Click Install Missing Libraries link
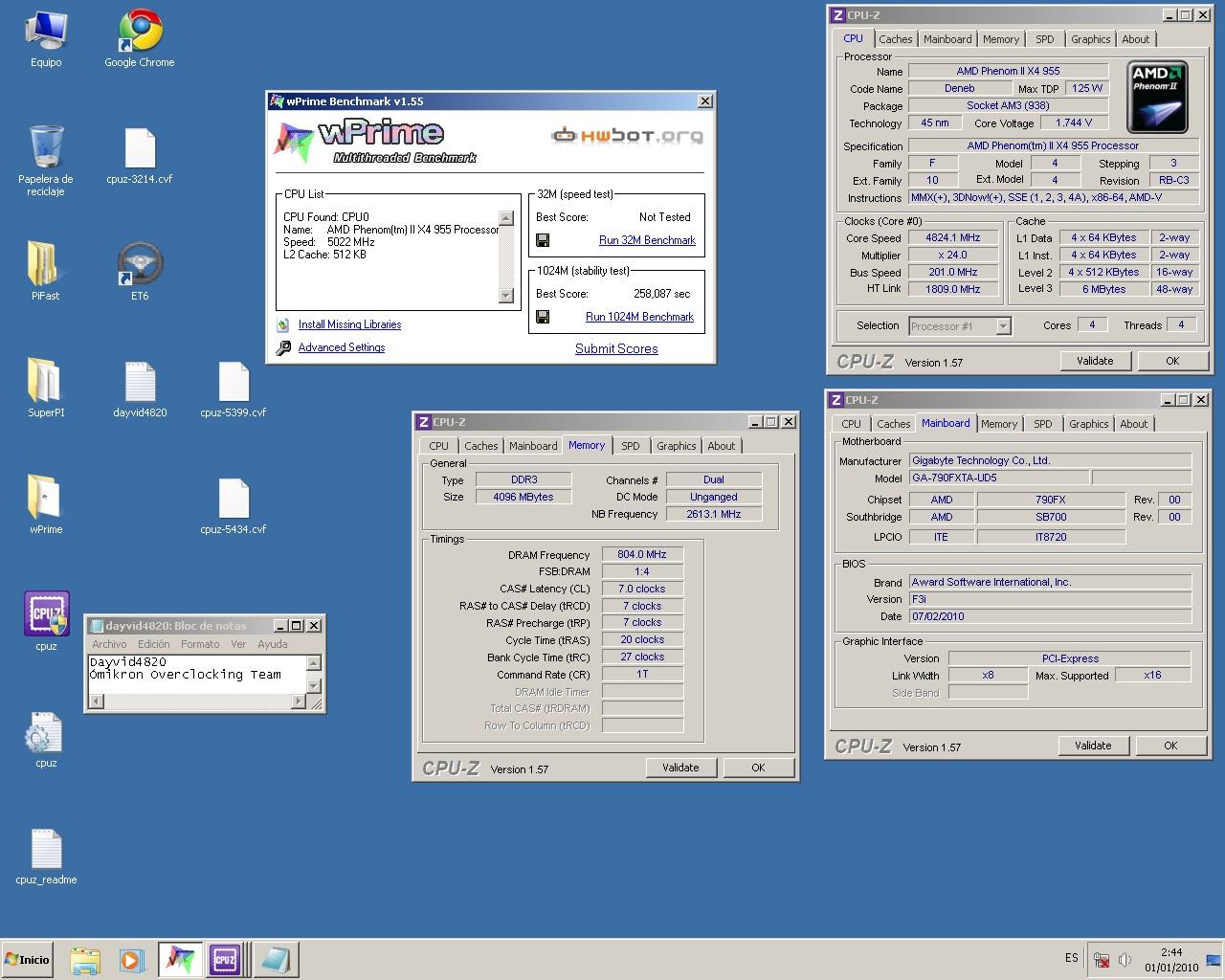The image size is (1225, 980). click(349, 324)
